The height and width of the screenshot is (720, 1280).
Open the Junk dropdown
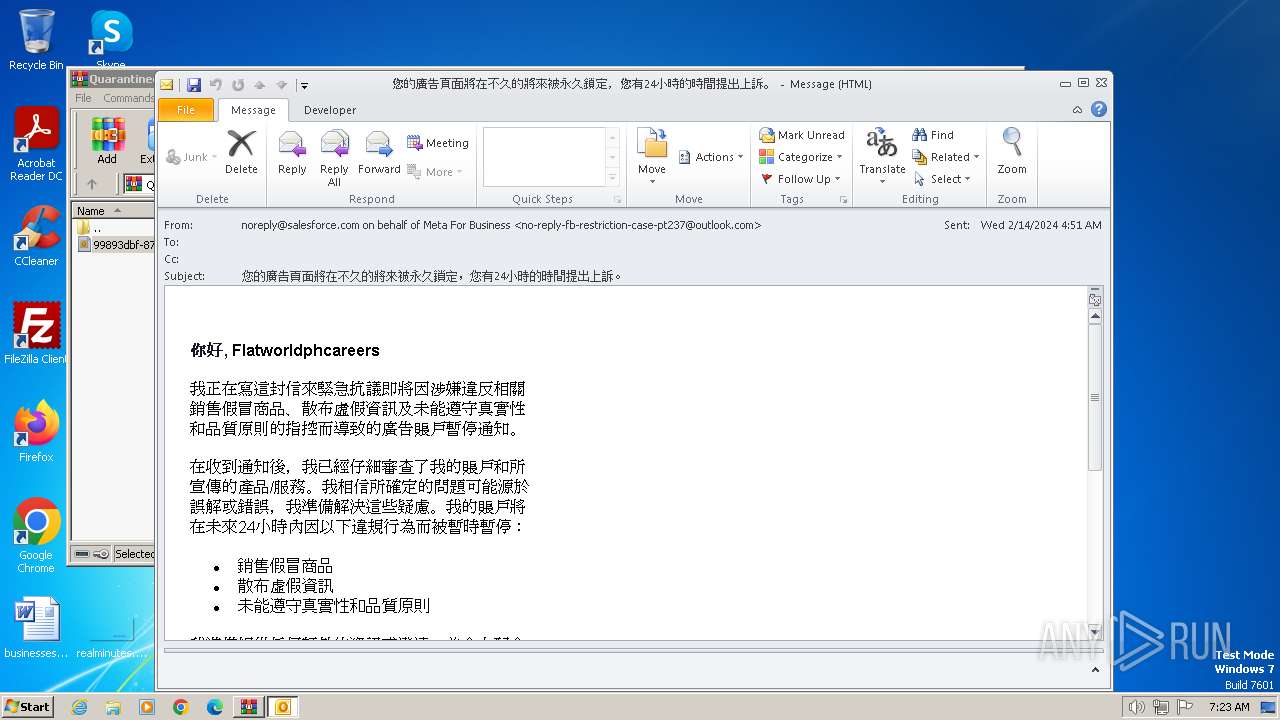(x=190, y=157)
